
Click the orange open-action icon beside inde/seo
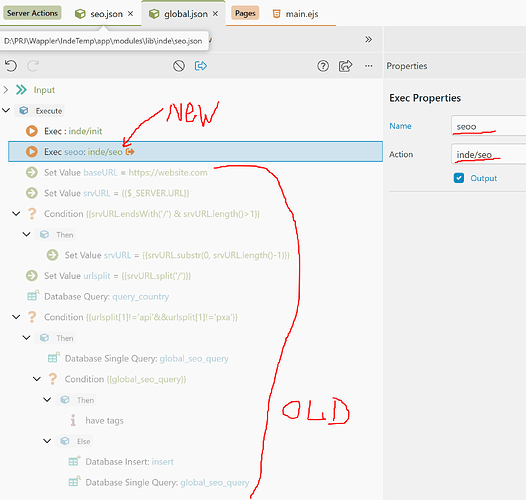pos(130,152)
